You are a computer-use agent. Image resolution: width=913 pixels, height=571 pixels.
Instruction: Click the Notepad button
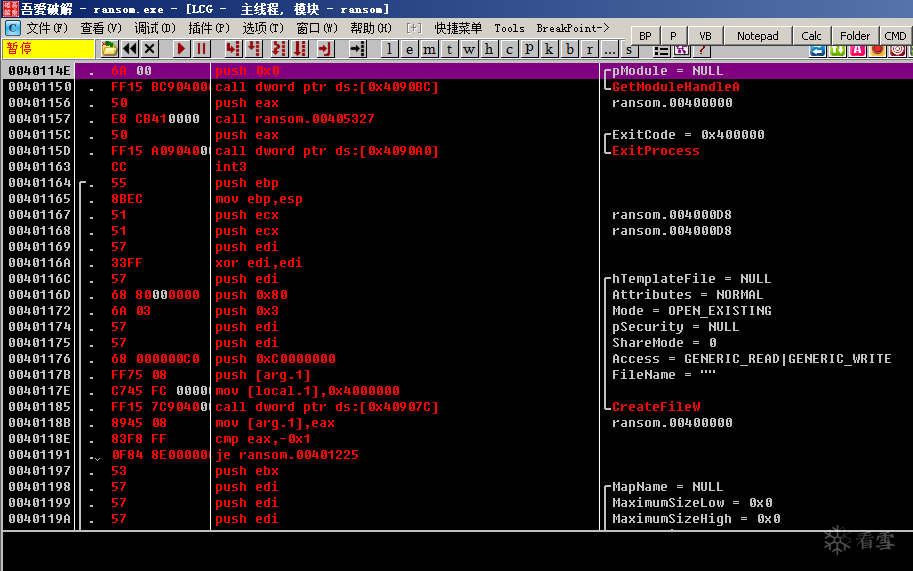tap(758, 36)
